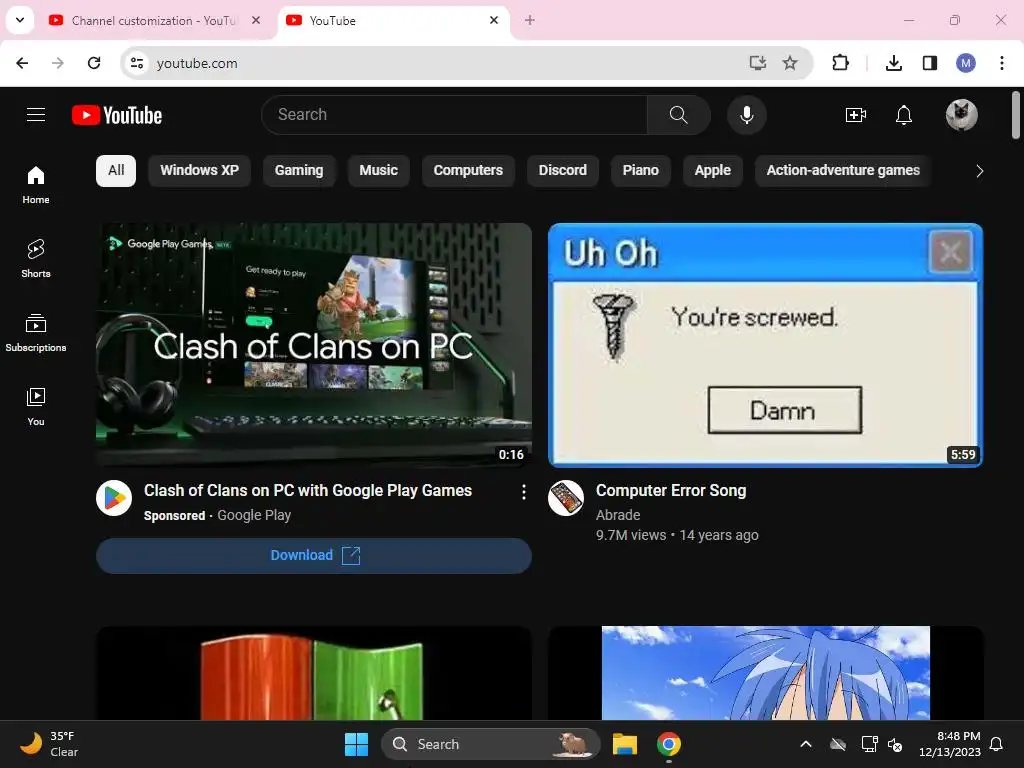Select the Piano filter chip

pyautogui.click(x=641, y=170)
